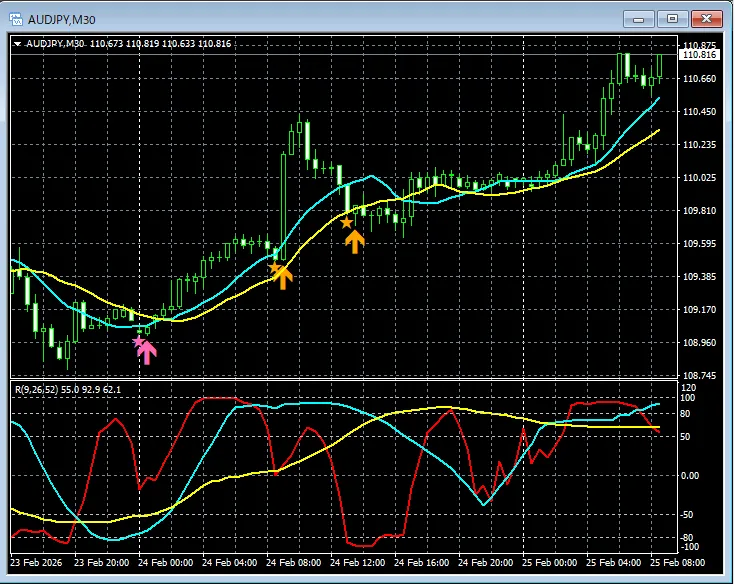Click the pink star marker
The height and width of the screenshot is (584, 735).
(x=139, y=341)
